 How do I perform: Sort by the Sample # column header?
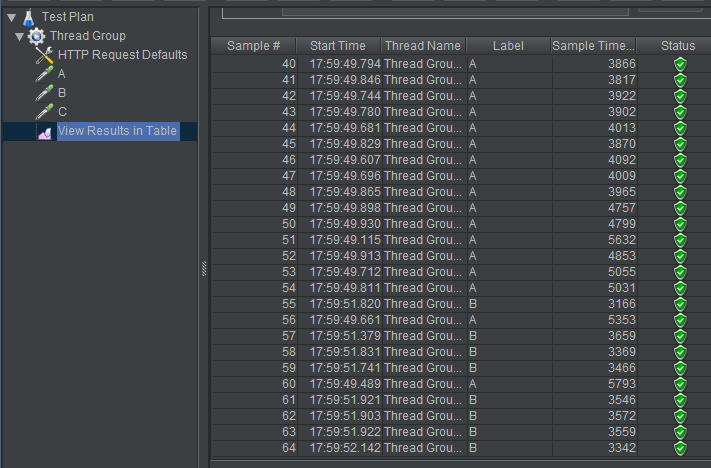click(x=253, y=46)
